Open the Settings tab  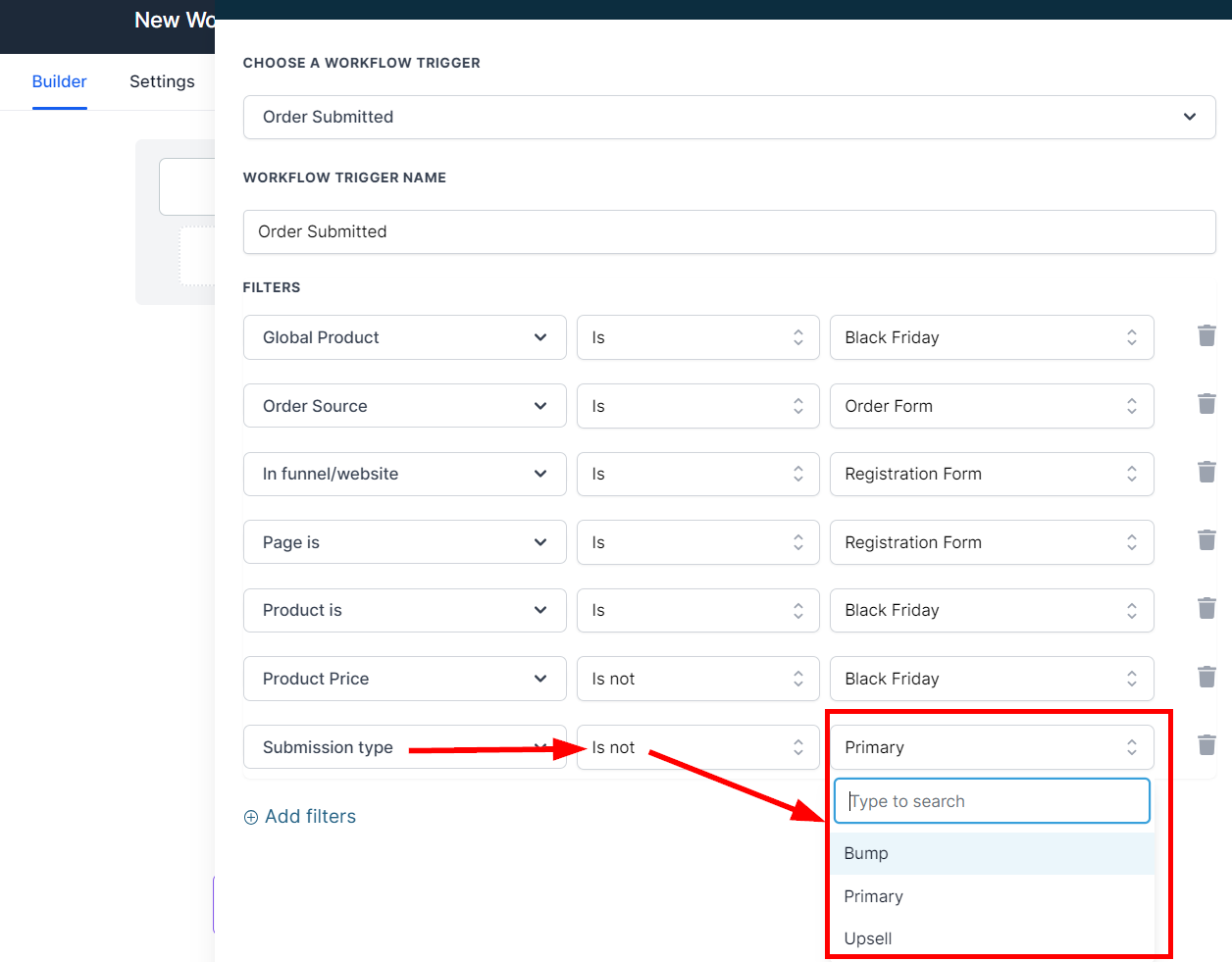(x=162, y=81)
